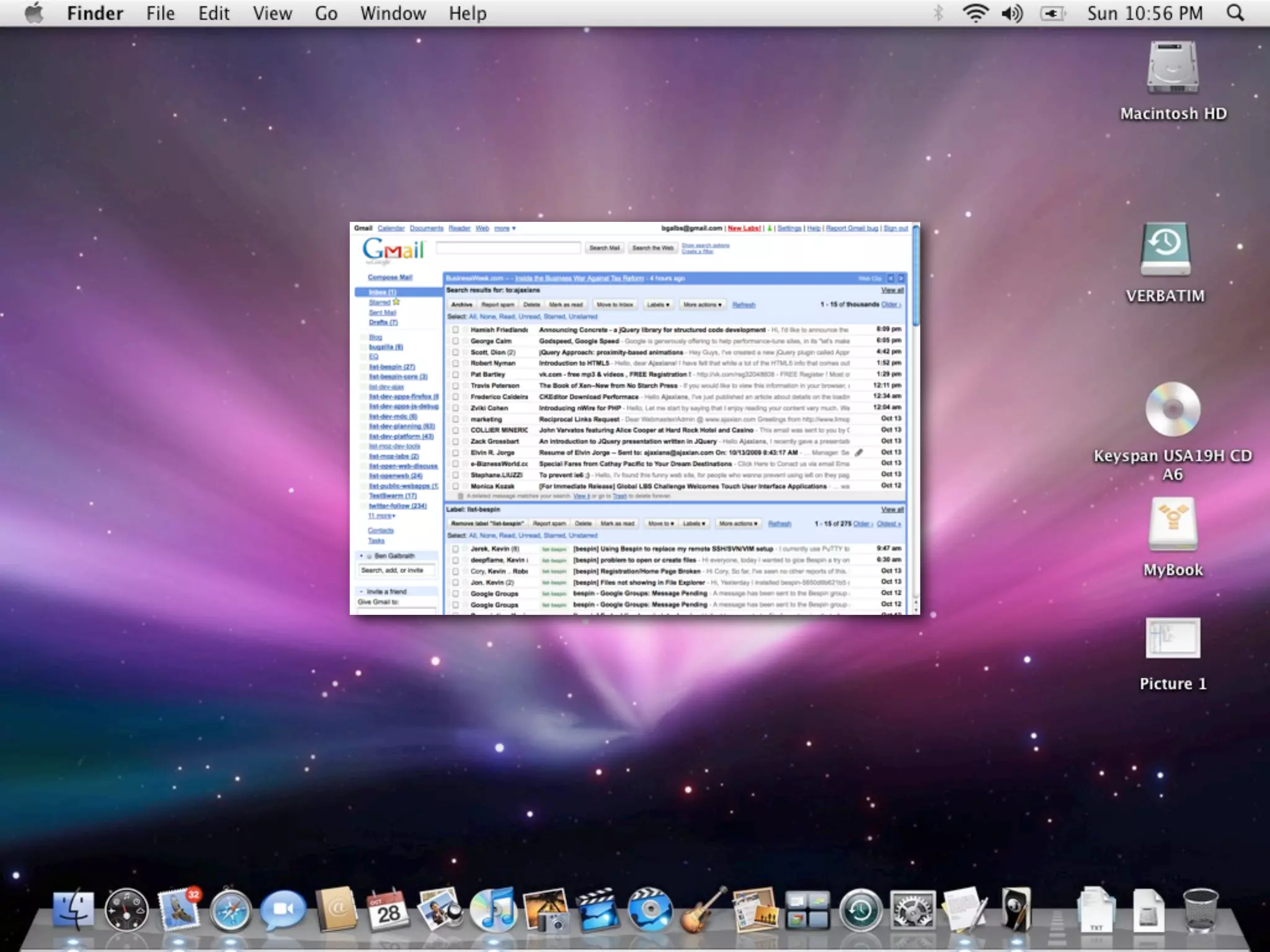Click the VERBATIM backup drive icon
The height and width of the screenshot is (952, 1270).
click(x=1165, y=249)
